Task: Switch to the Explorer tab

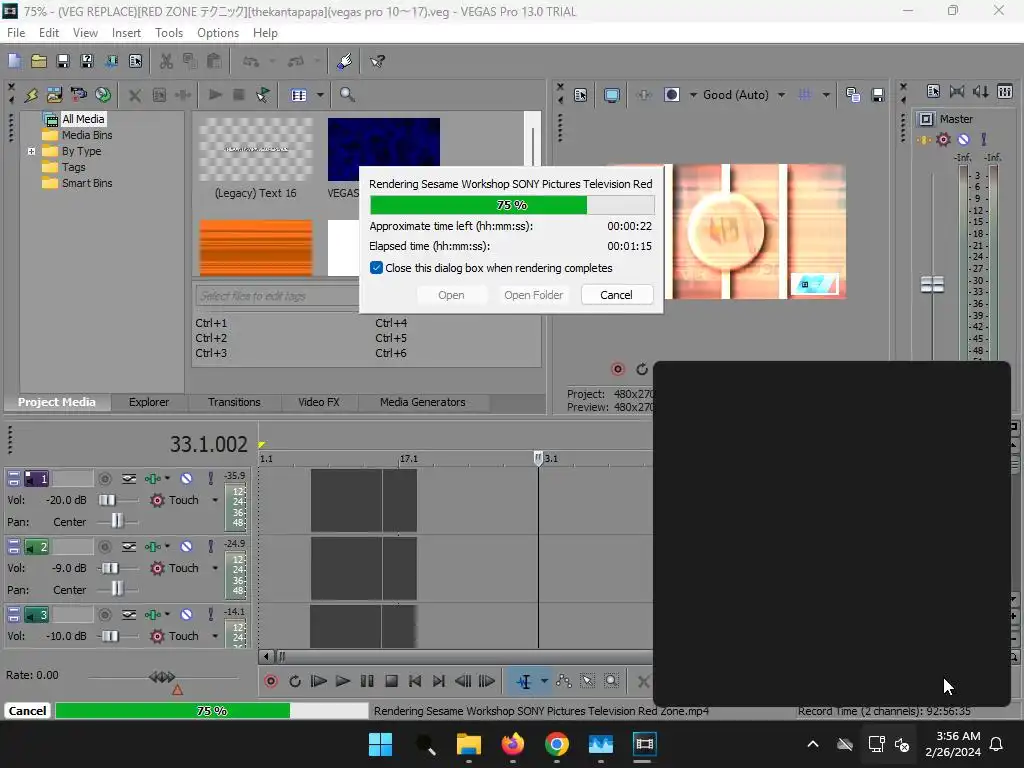Action: [x=149, y=402]
